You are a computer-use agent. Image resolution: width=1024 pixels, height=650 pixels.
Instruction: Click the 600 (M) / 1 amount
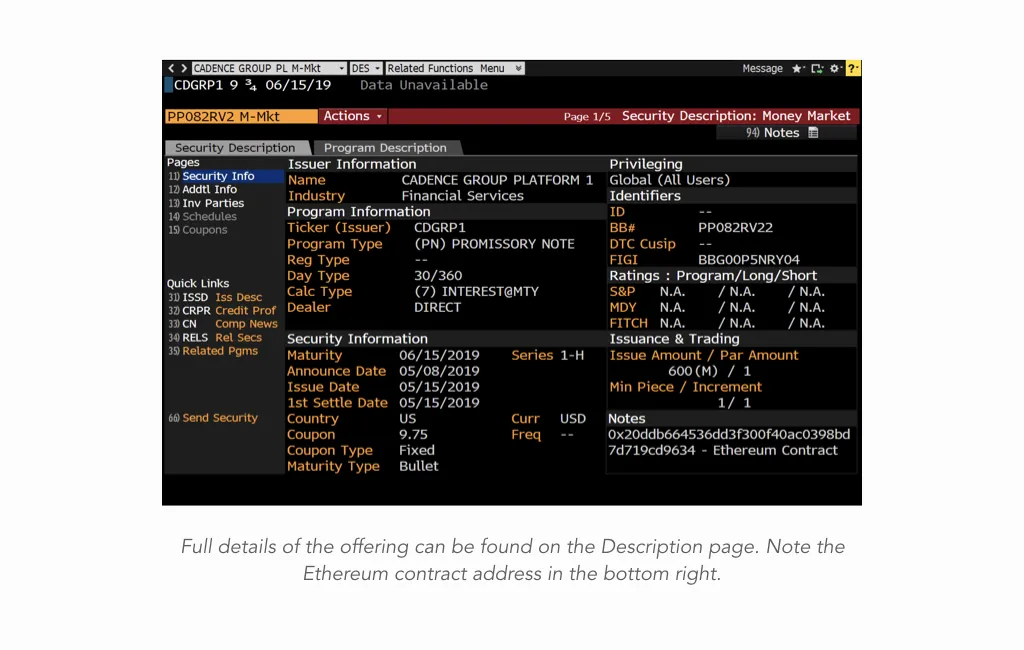click(709, 371)
